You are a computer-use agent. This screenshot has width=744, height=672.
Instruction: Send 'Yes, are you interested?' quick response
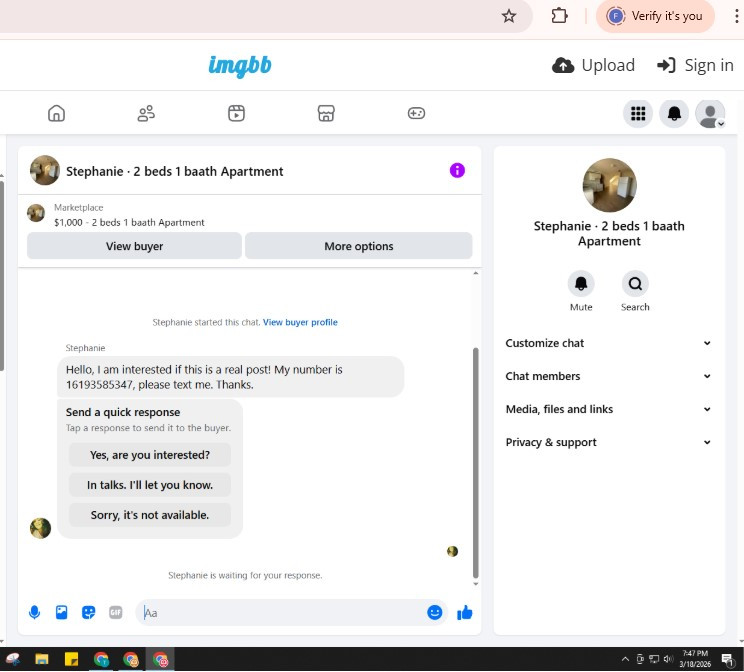[150, 455]
